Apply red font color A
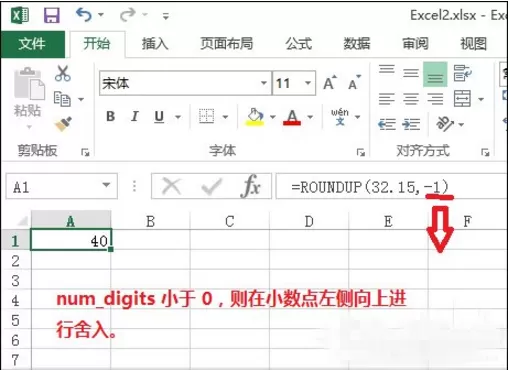The width and height of the screenshot is (510, 370). point(292,117)
